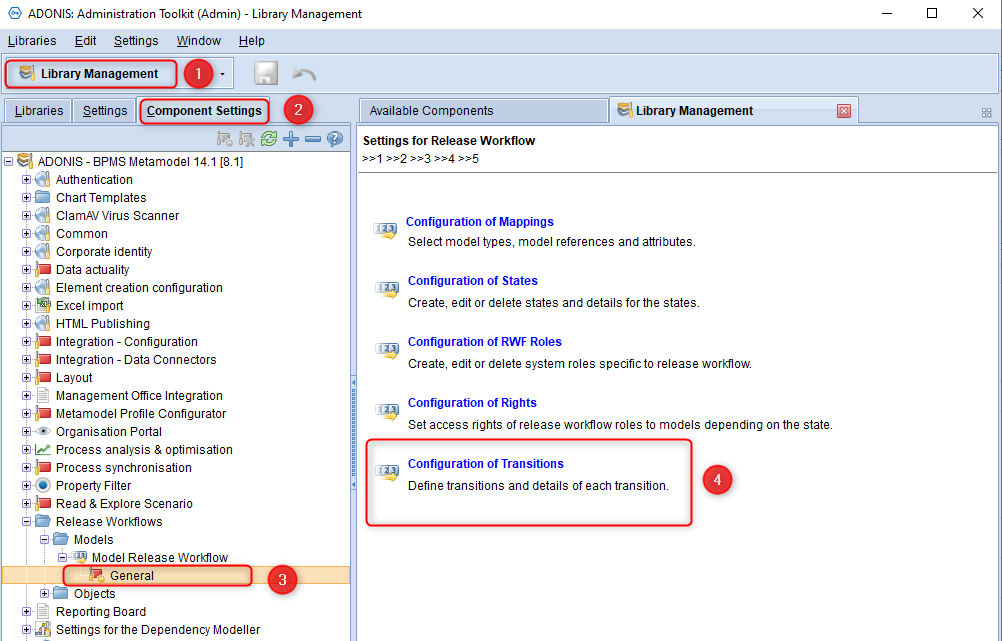Click the Configuration of Mappings icon
The height and width of the screenshot is (641, 1002).
tap(385, 231)
